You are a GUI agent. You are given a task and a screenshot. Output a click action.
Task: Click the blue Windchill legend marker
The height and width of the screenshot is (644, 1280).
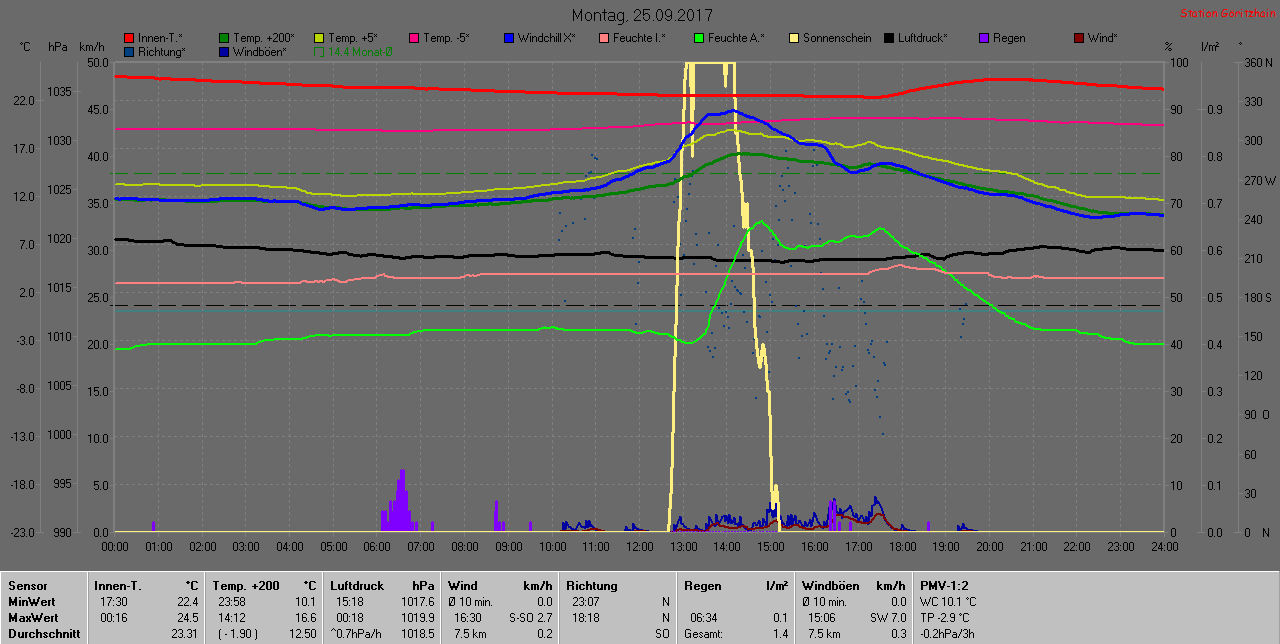coord(509,38)
